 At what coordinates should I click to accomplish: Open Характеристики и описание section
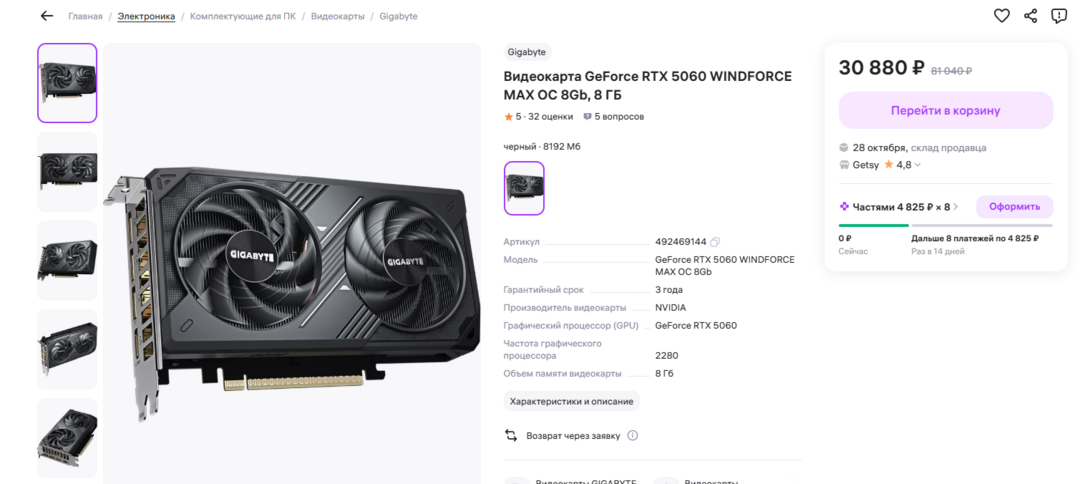pyautogui.click(x=571, y=402)
